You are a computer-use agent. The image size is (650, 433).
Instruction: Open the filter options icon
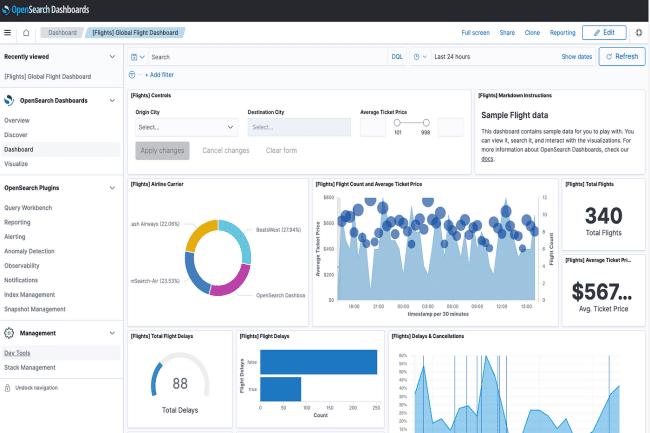(132, 75)
